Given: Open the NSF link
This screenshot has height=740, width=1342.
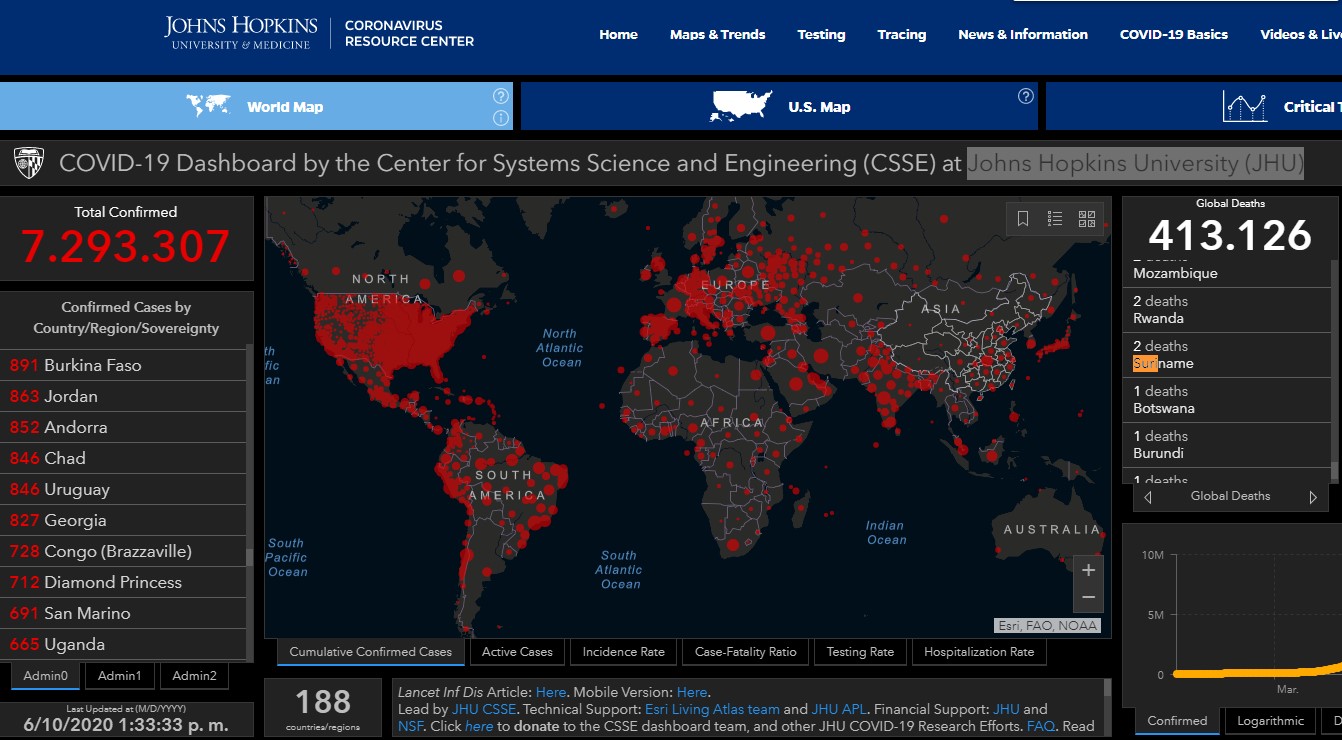Looking at the screenshot, I should tap(410, 726).
